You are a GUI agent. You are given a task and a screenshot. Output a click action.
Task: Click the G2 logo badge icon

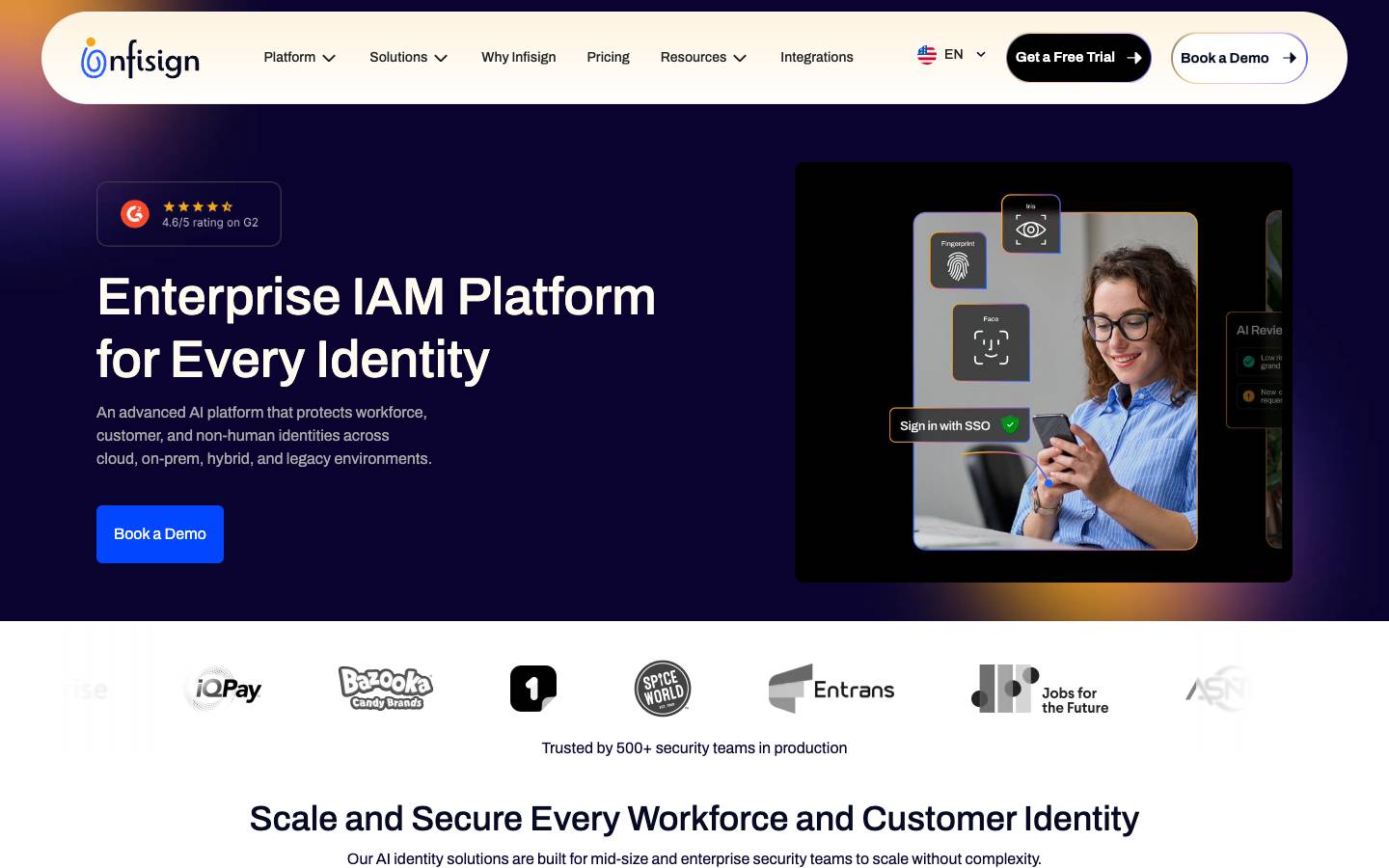[x=135, y=214]
